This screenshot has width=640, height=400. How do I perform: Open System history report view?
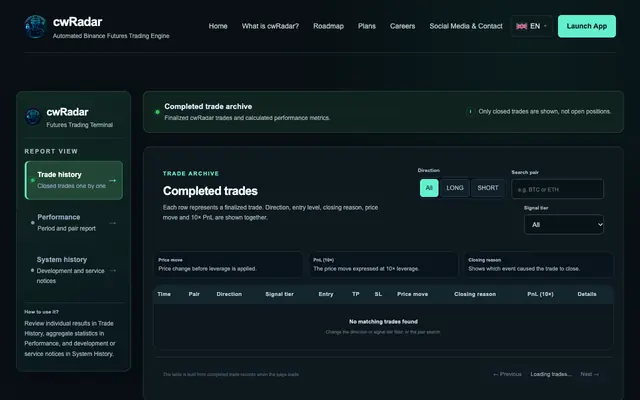tap(73, 270)
